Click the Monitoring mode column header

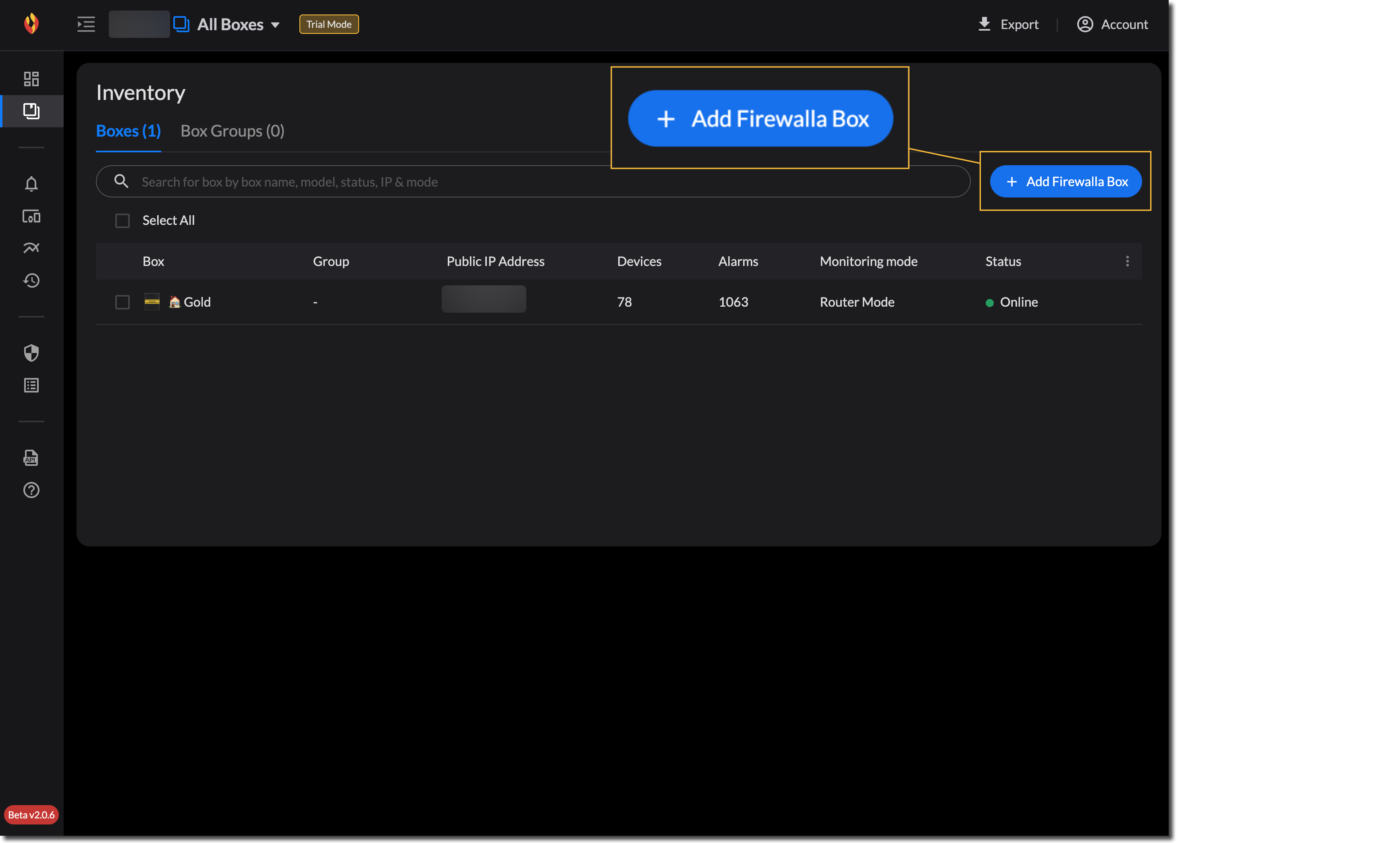(868, 261)
